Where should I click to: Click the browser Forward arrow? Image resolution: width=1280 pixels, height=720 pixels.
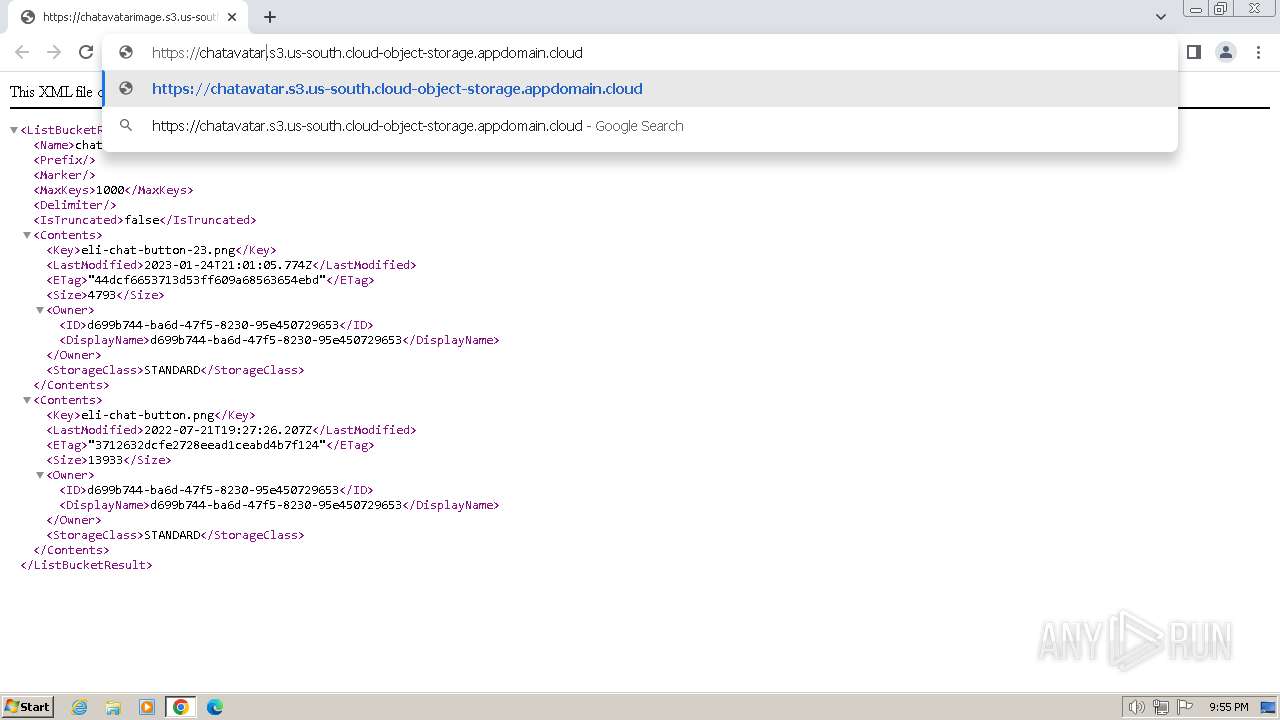[x=54, y=52]
